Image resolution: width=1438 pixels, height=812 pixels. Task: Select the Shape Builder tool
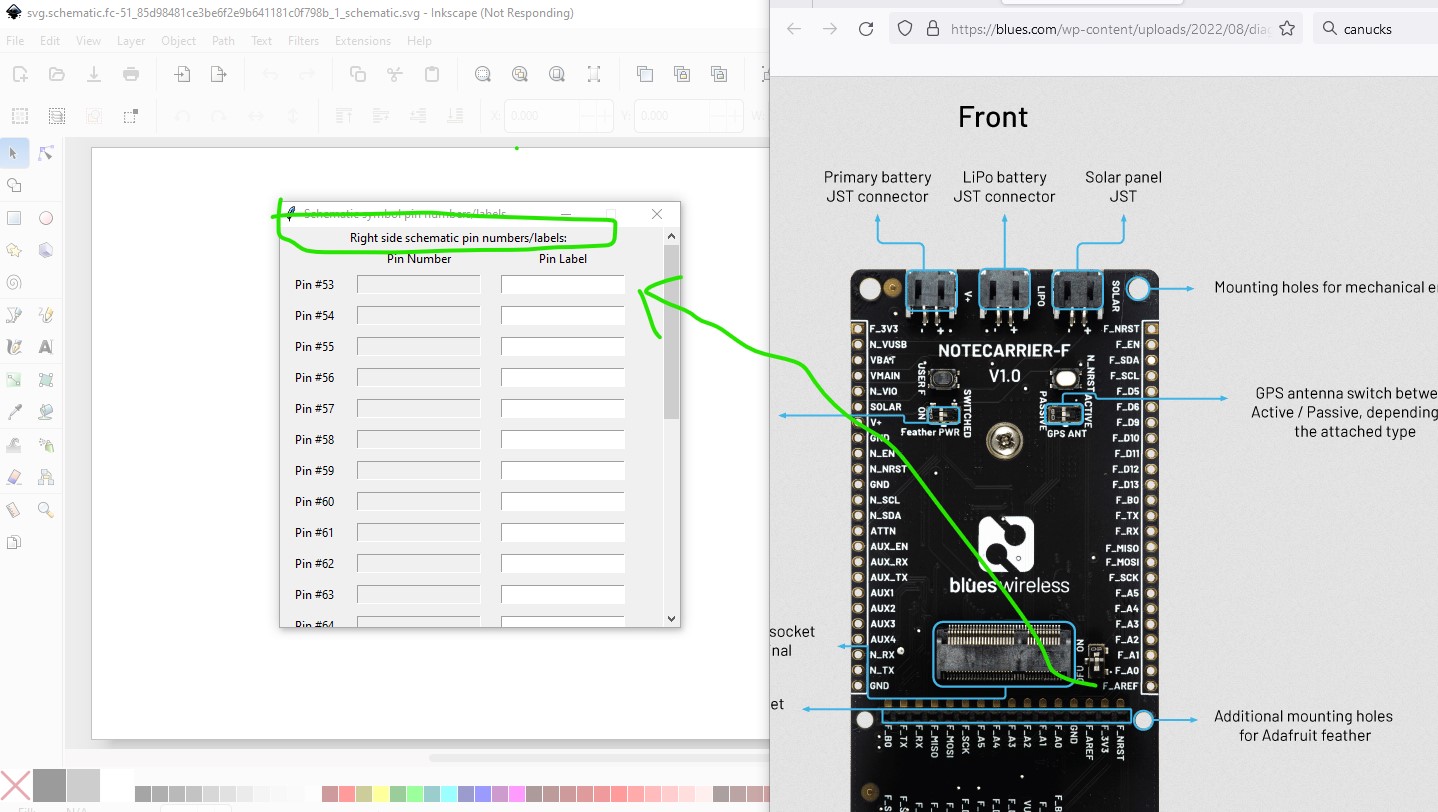pos(14,185)
